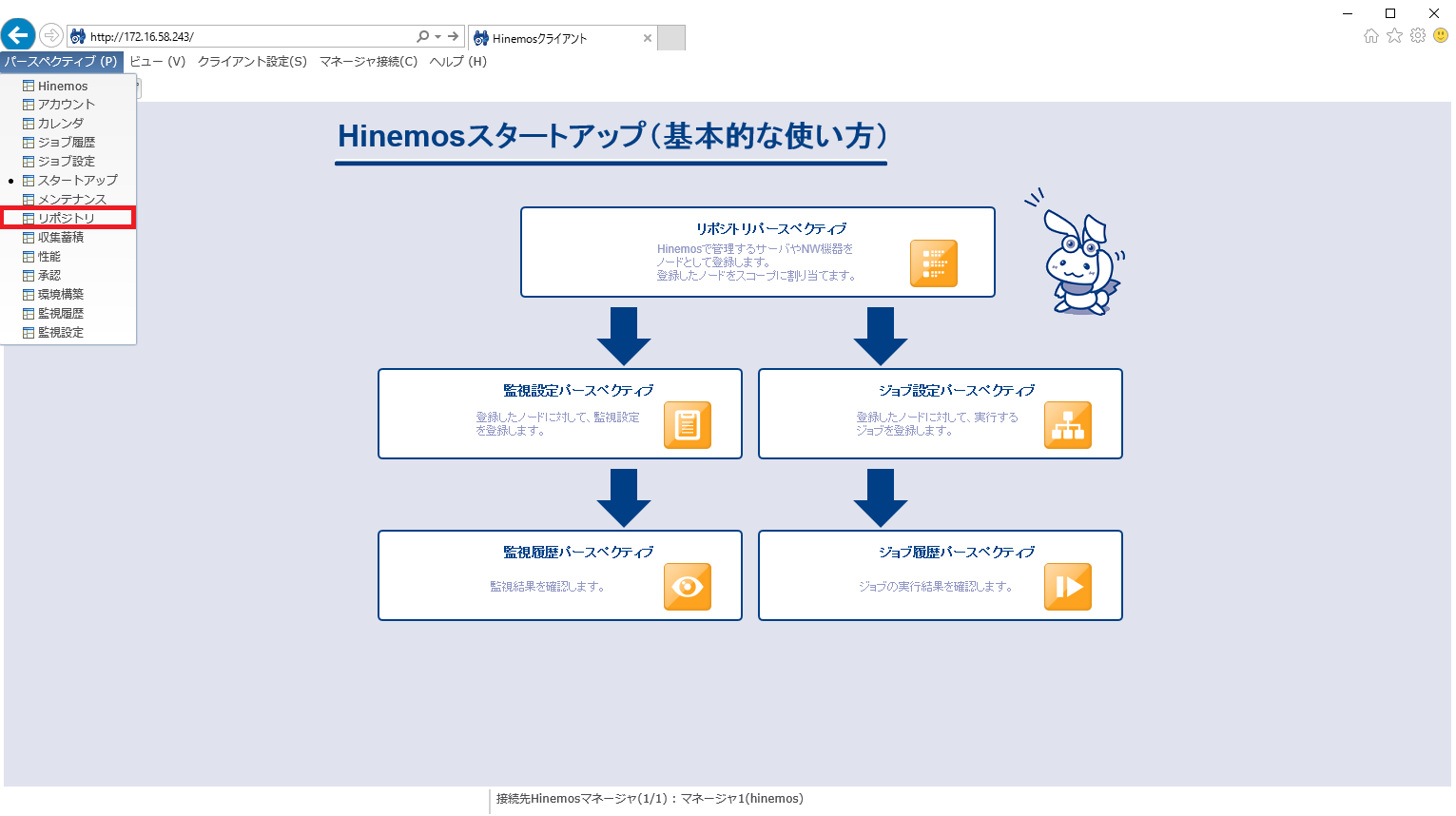Open the ビュー (V) menu
The height and width of the screenshot is (816, 1456).
point(158,61)
